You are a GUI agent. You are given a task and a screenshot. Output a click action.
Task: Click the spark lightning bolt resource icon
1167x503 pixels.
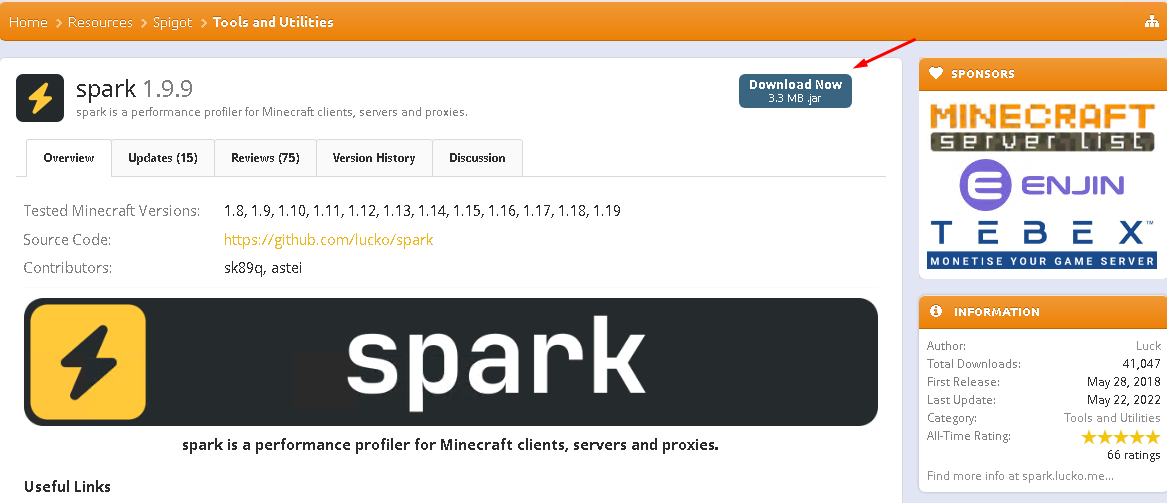pos(39,97)
